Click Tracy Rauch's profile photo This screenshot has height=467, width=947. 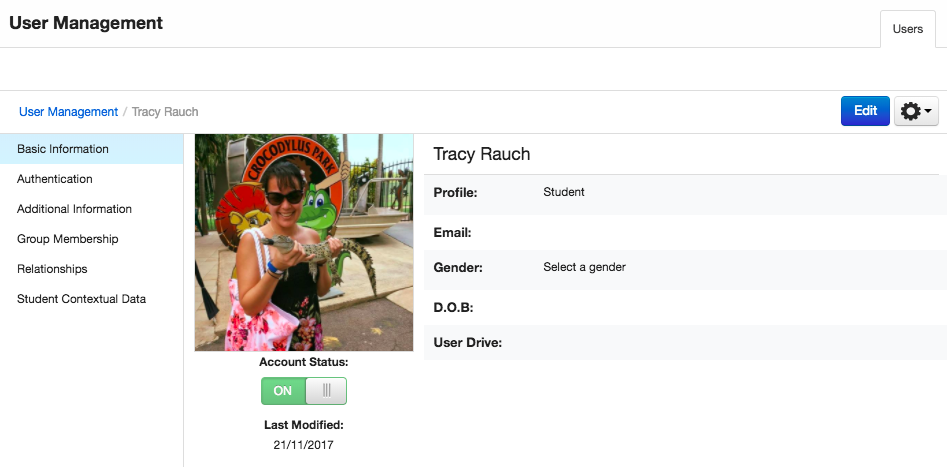[x=304, y=242]
